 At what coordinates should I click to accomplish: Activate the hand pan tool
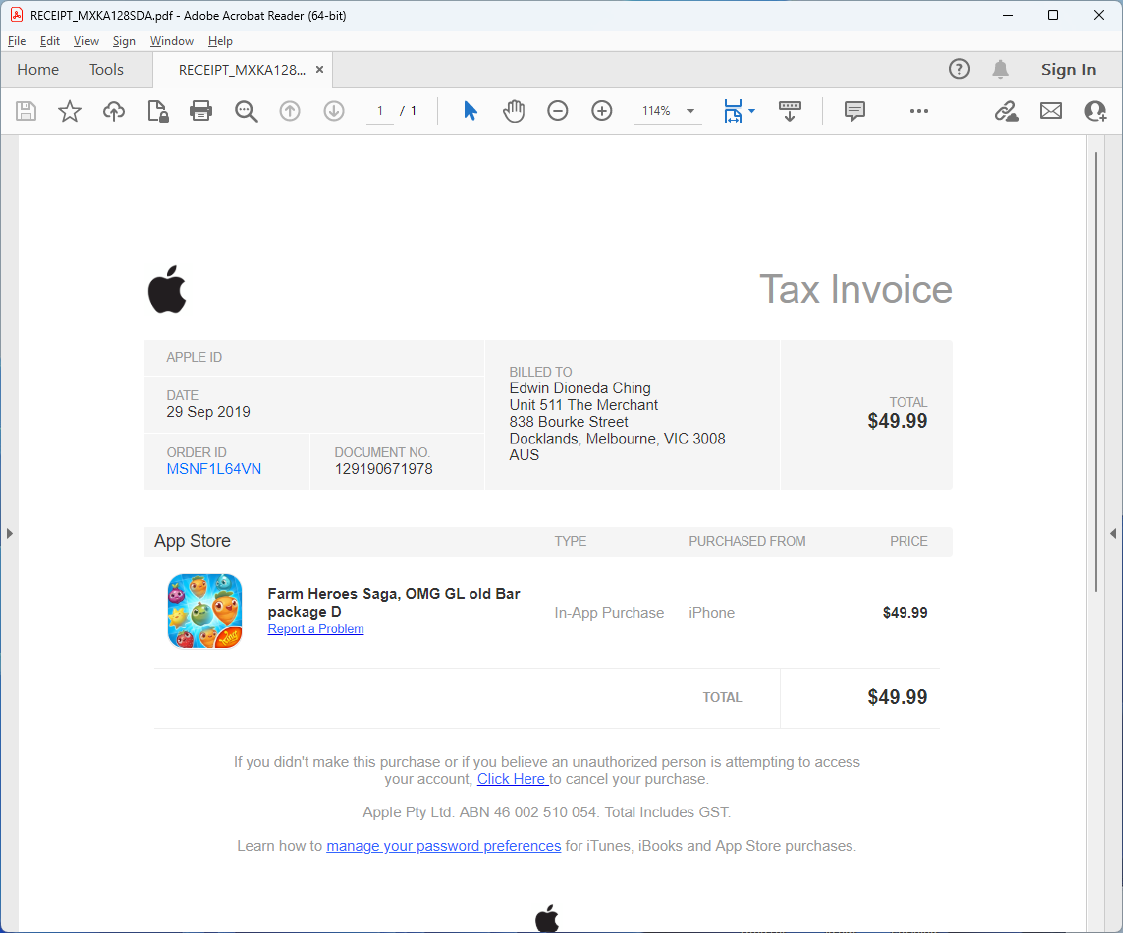click(514, 111)
